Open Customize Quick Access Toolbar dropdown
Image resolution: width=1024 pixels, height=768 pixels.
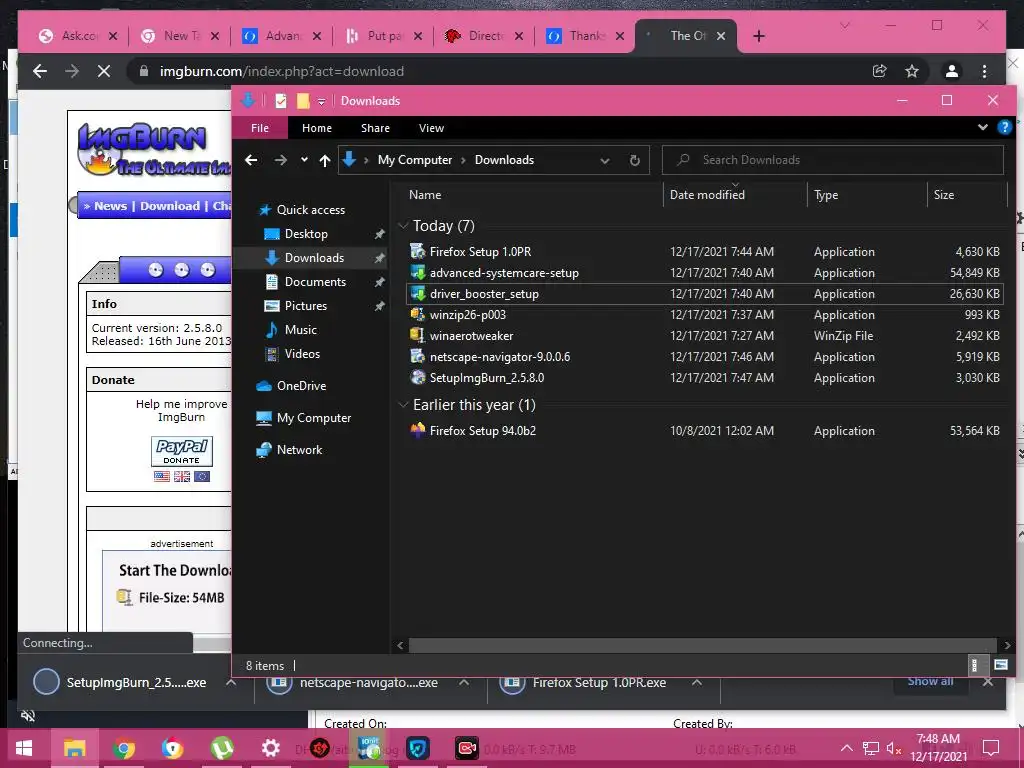click(321, 101)
